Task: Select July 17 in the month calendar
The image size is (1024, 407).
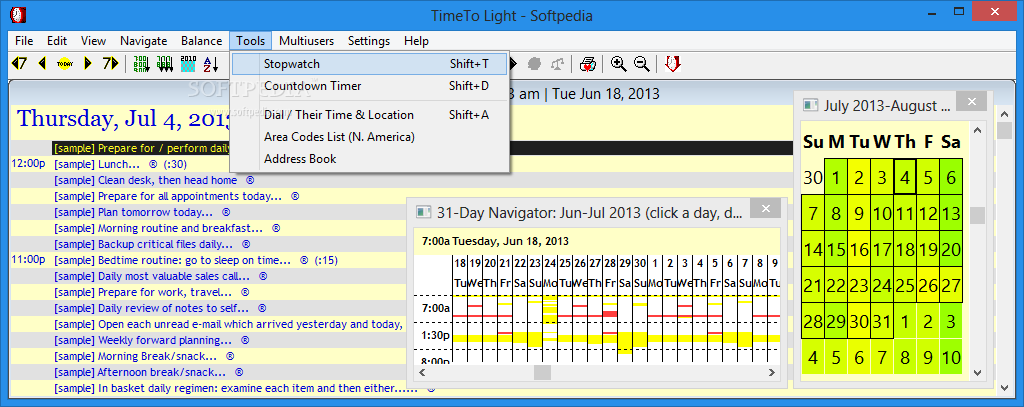Action: tap(882, 249)
